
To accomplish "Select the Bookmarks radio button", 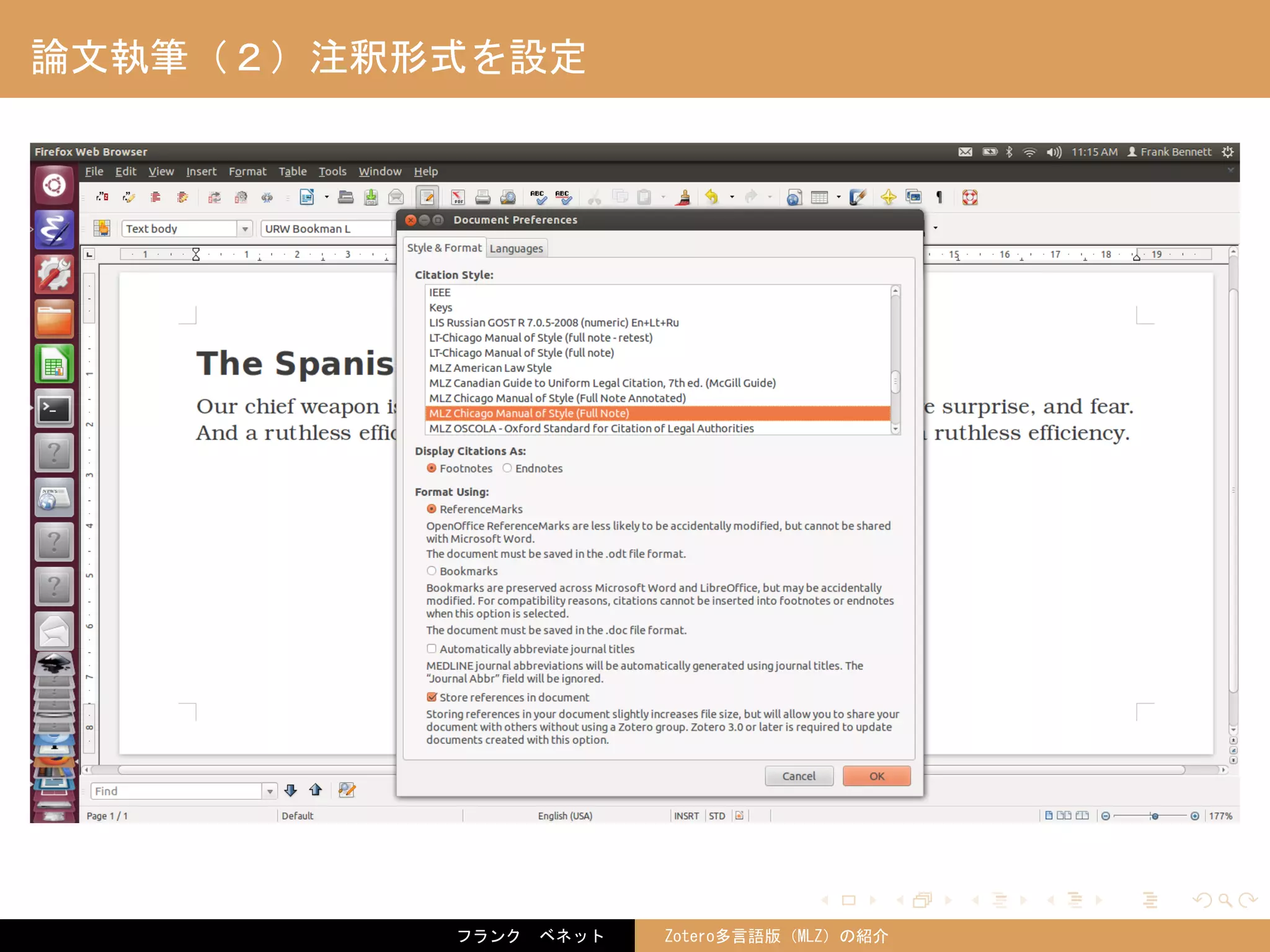I will 432,571.
